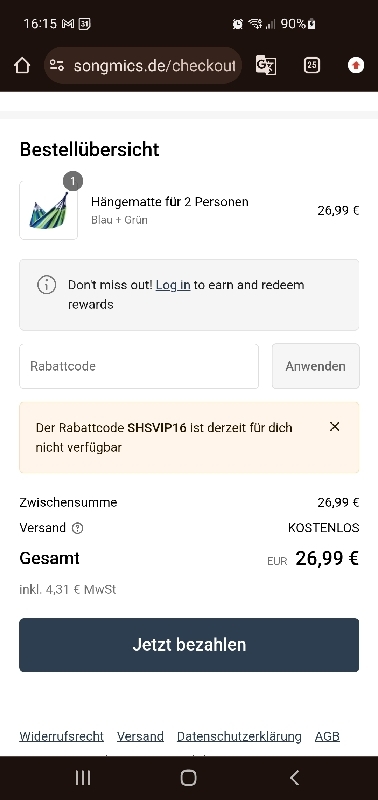Tap the Android home navigation button
The width and height of the screenshot is (378, 800).
click(x=188, y=778)
